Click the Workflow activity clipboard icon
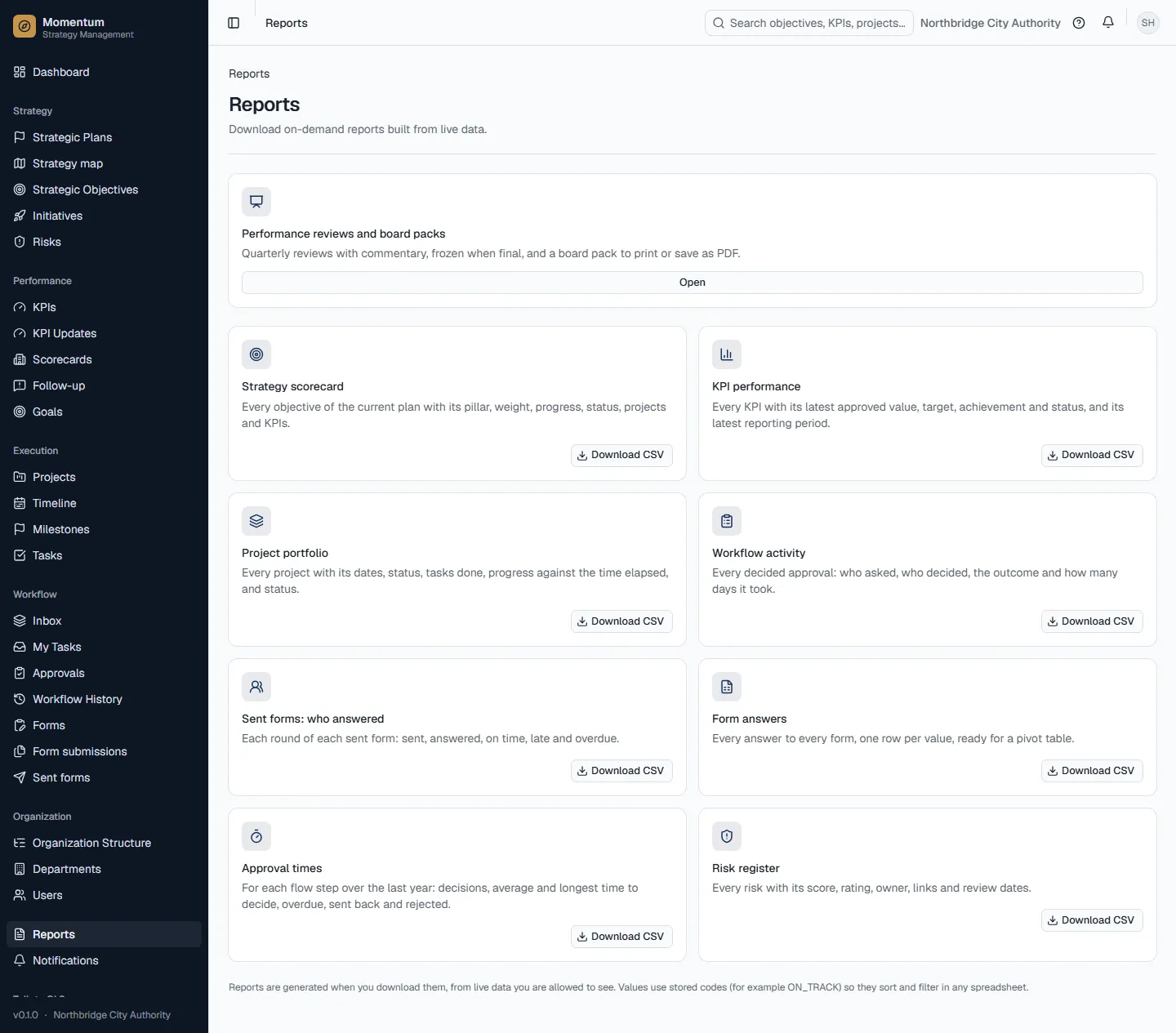 click(727, 521)
